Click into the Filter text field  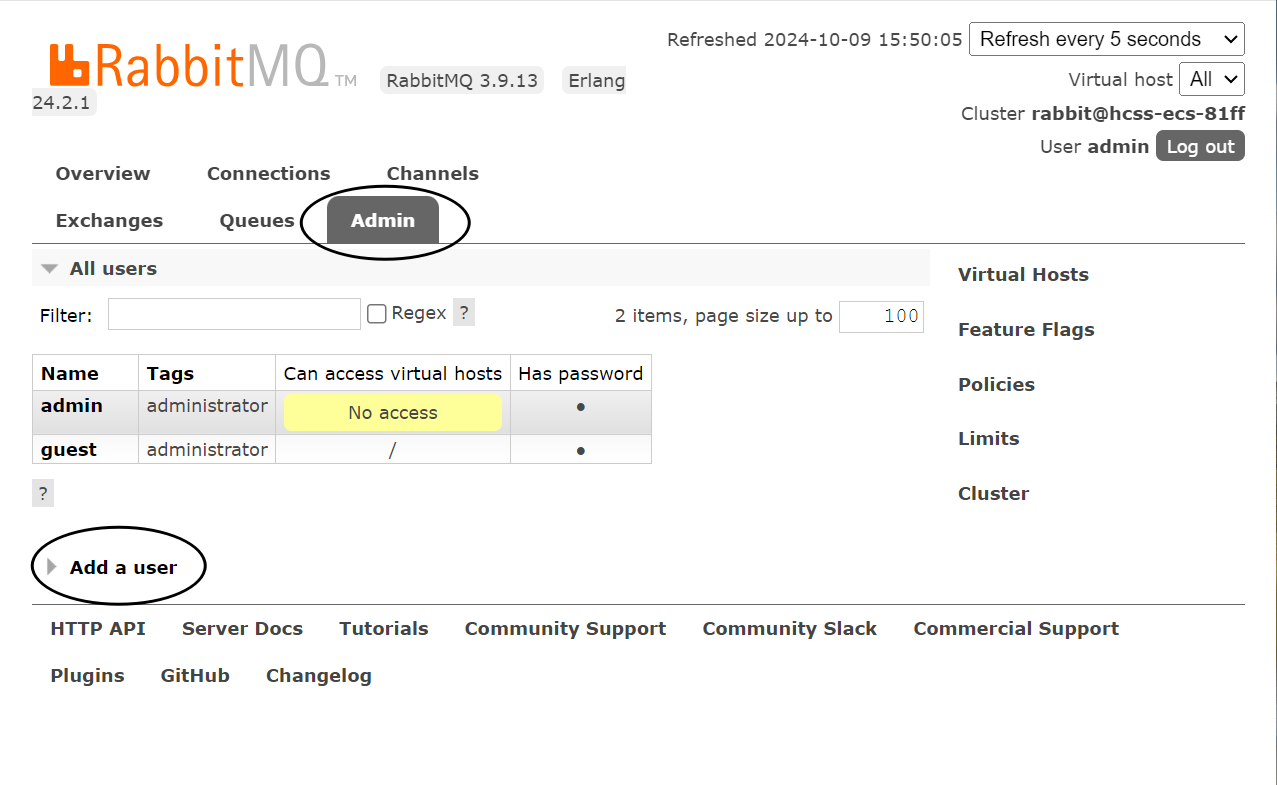[x=234, y=314]
